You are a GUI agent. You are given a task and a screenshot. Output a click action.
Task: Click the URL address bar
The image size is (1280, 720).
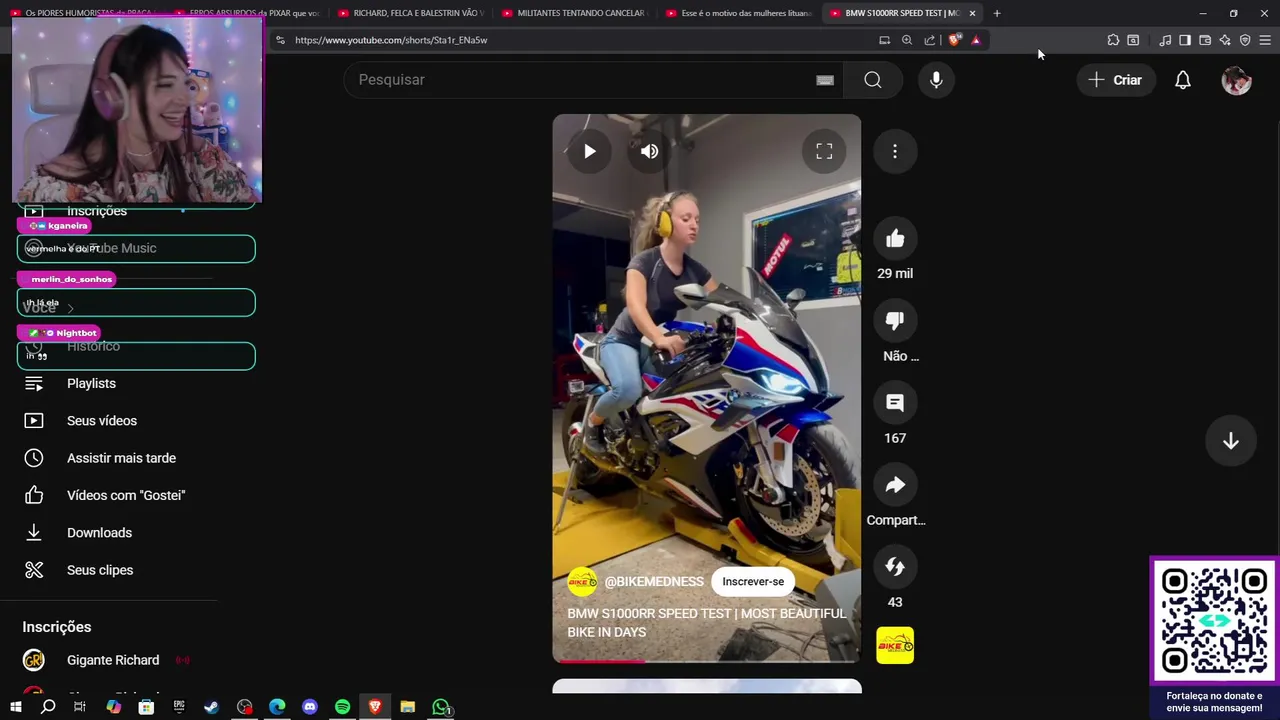coord(580,40)
